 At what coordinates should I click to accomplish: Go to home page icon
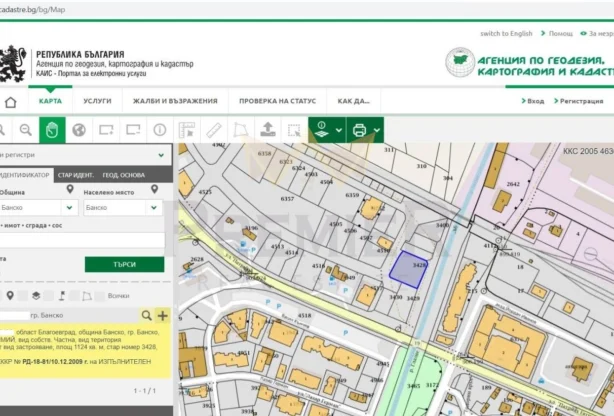pos(11,101)
